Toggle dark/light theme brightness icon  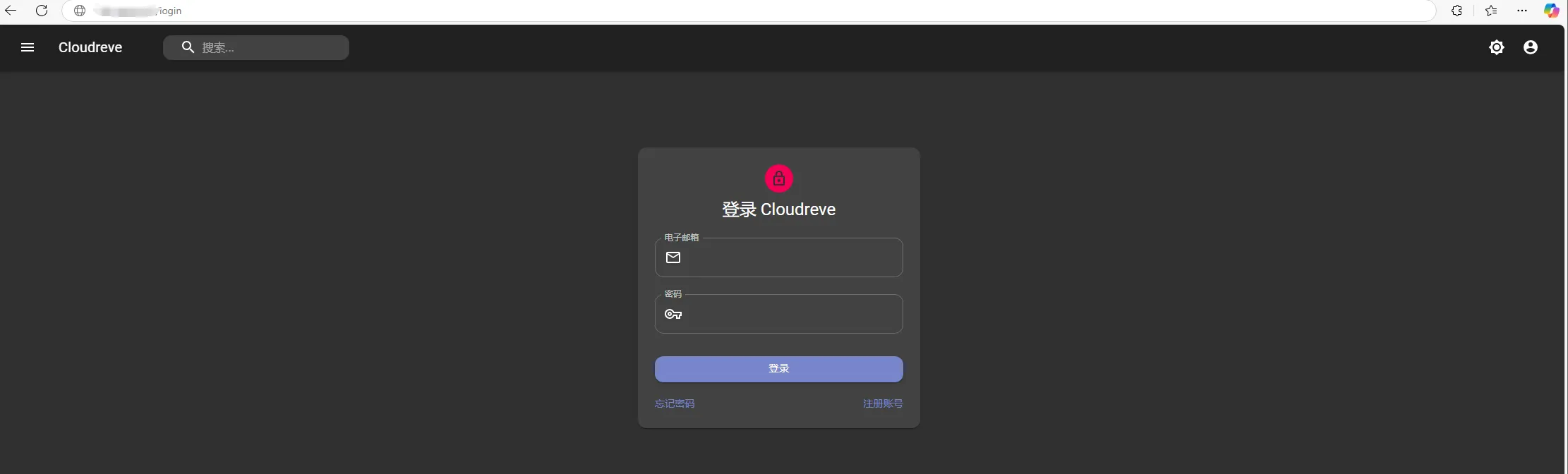1497,47
